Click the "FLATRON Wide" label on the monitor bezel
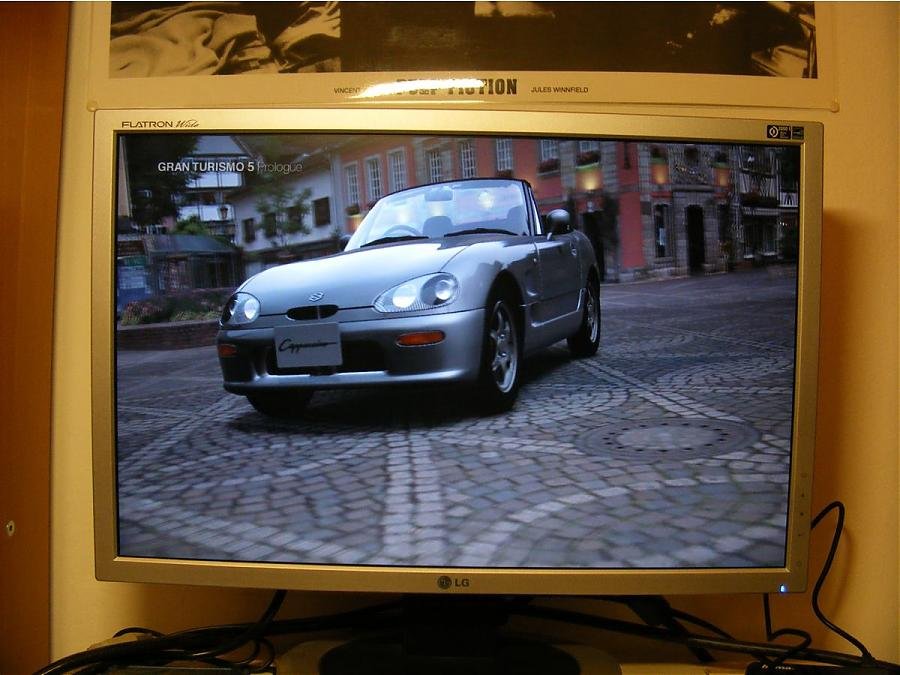 160,124
